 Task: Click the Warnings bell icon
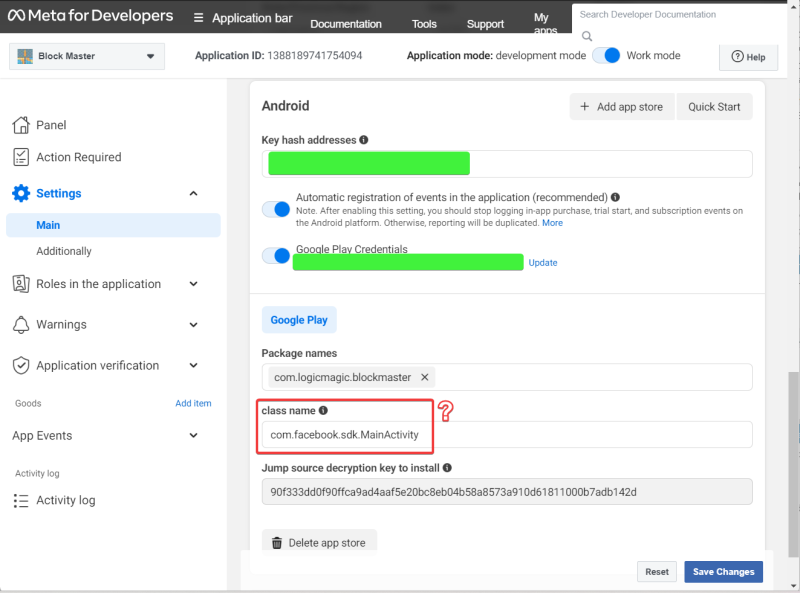21,325
